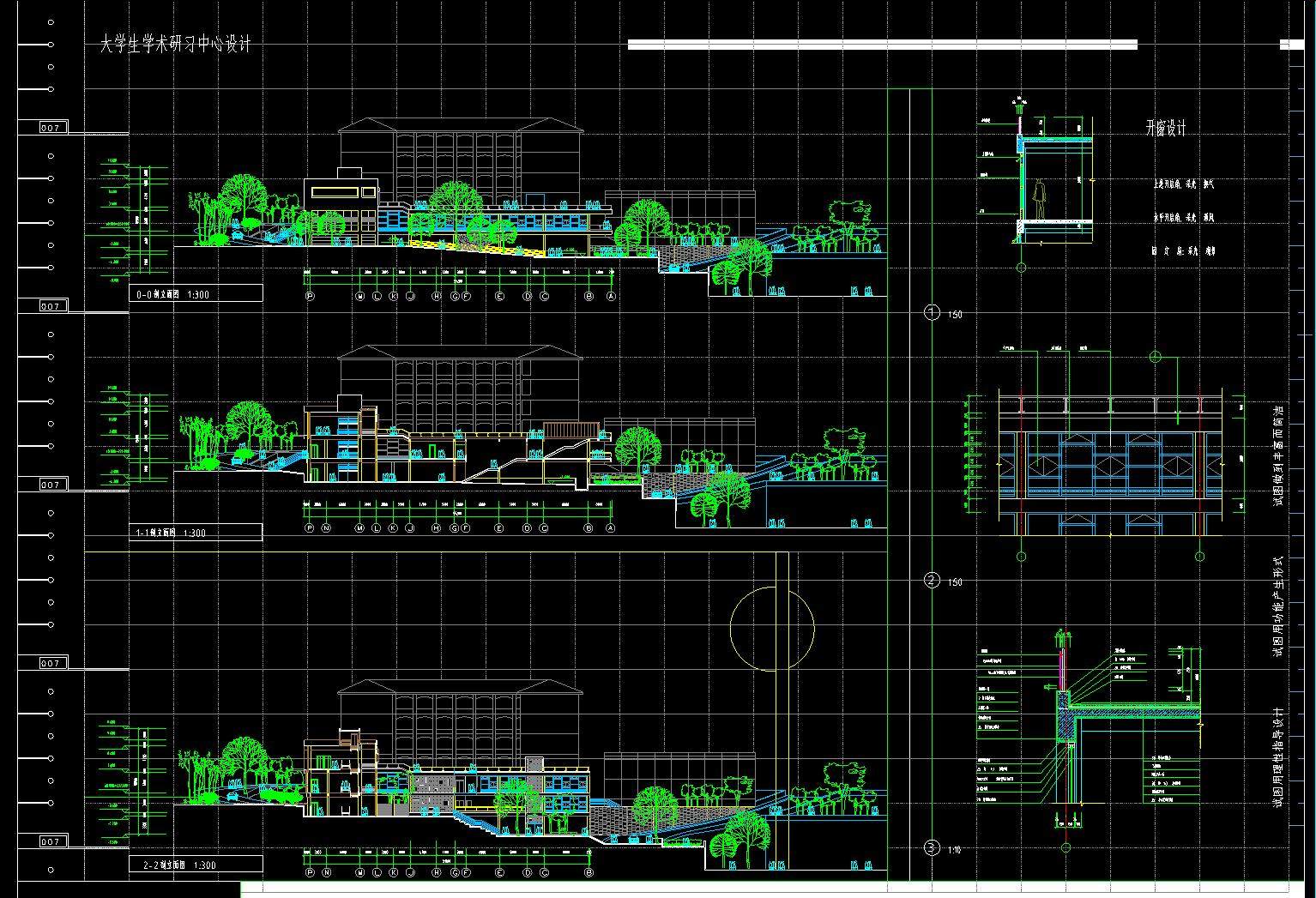Select the 1-1 section label box

(x=196, y=533)
